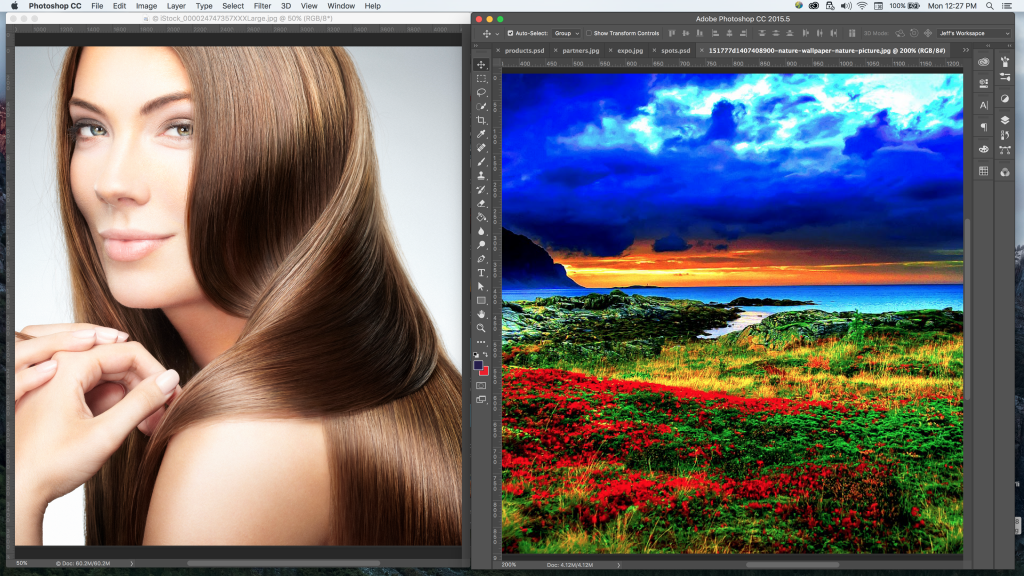Open the Jeff's Workspace dropdown
The image size is (1024, 576).
[974, 33]
